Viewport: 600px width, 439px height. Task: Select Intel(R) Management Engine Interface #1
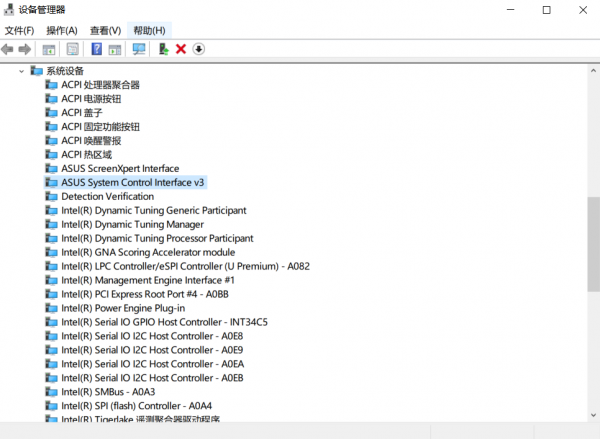148,281
